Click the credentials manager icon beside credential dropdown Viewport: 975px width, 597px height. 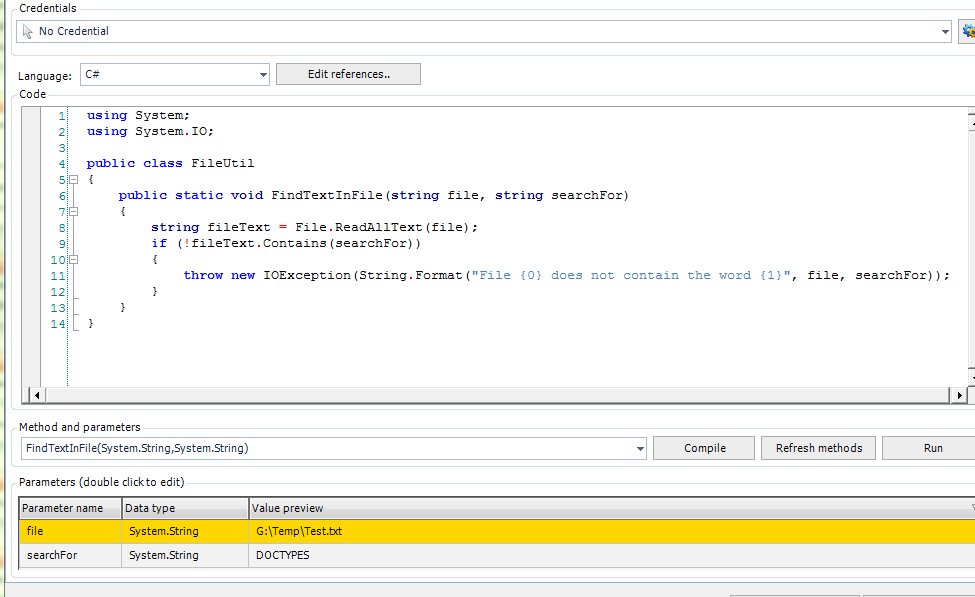click(967, 31)
